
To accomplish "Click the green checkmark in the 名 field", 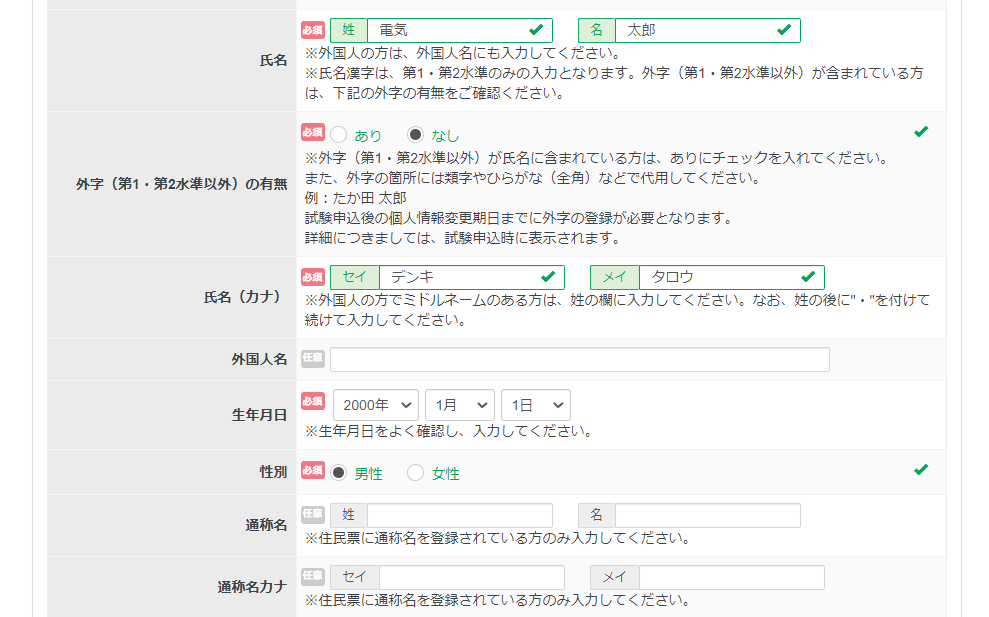I will pyautogui.click(x=784, y=30).
